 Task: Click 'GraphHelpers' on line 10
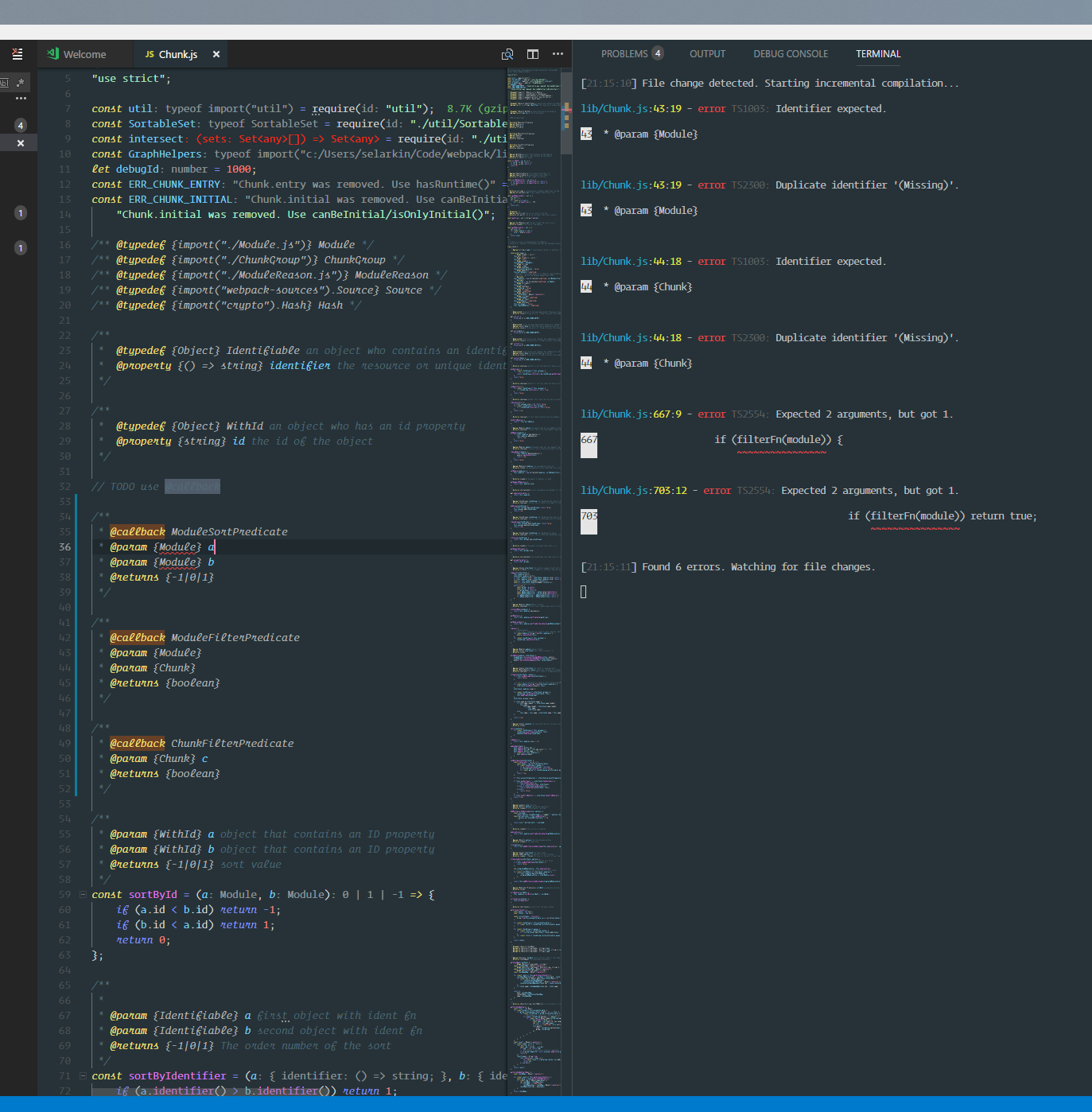tap(165, 154)
